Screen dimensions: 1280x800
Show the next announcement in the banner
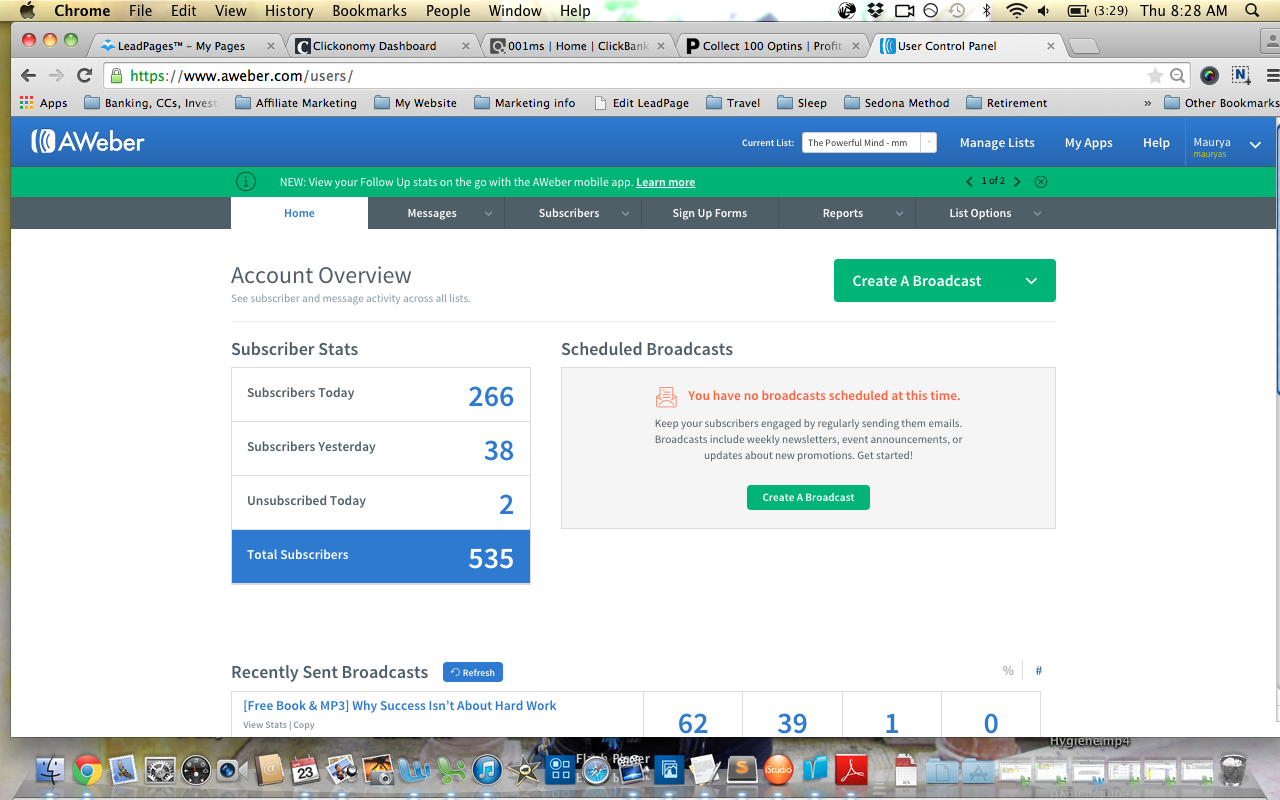(1017, 181)
